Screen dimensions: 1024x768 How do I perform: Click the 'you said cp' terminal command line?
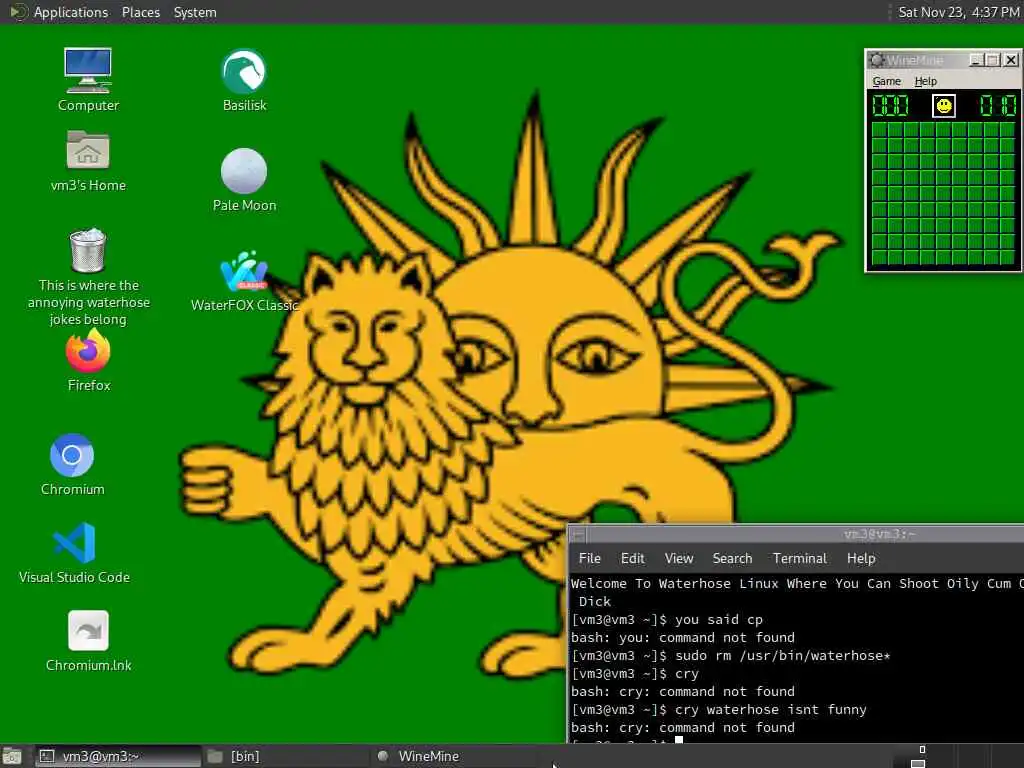click(x=667, y=620)
